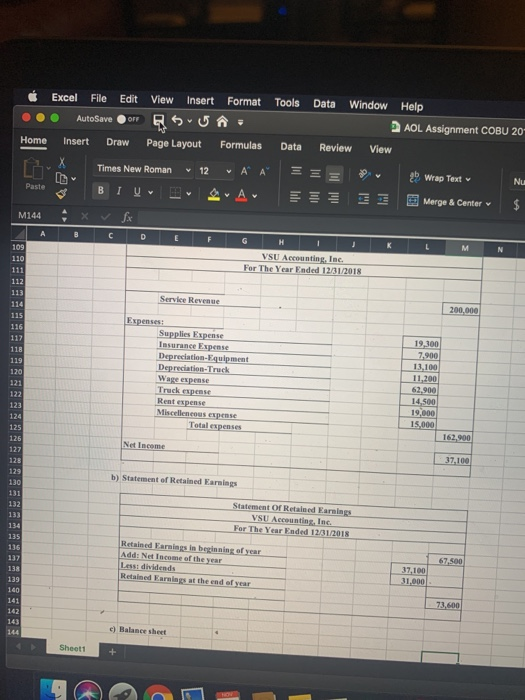Click the Home icon in quick access toolbar
The height and width of the screenshot is (700, 525).
point(222,121)
